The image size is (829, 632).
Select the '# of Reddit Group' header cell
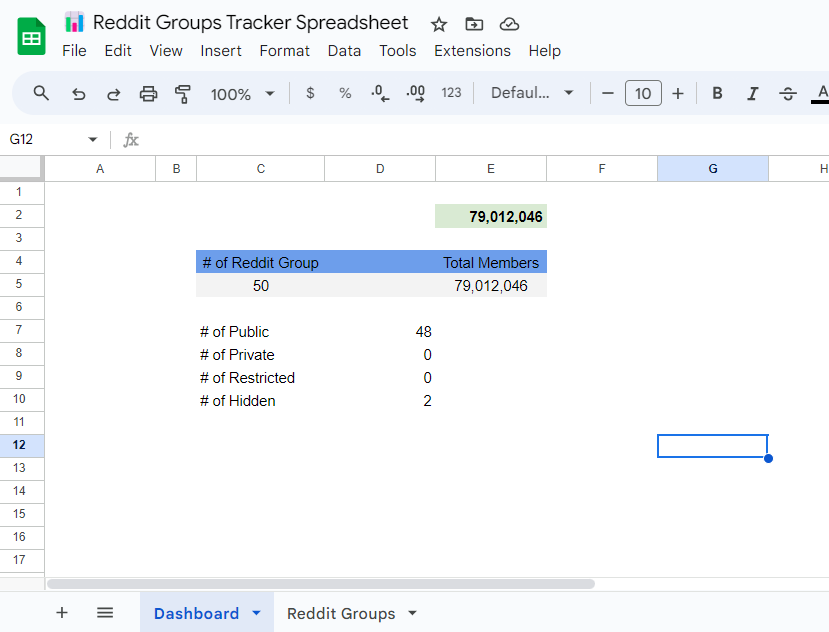tap(260, 262)
